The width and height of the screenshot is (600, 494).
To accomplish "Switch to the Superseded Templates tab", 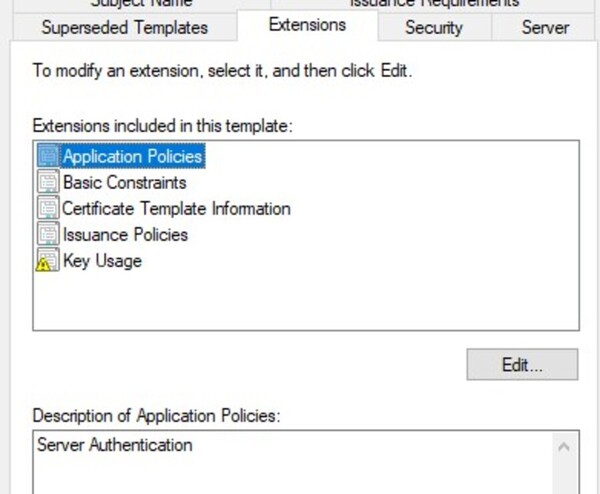I will pyautogui.click(x=124, y=27).
